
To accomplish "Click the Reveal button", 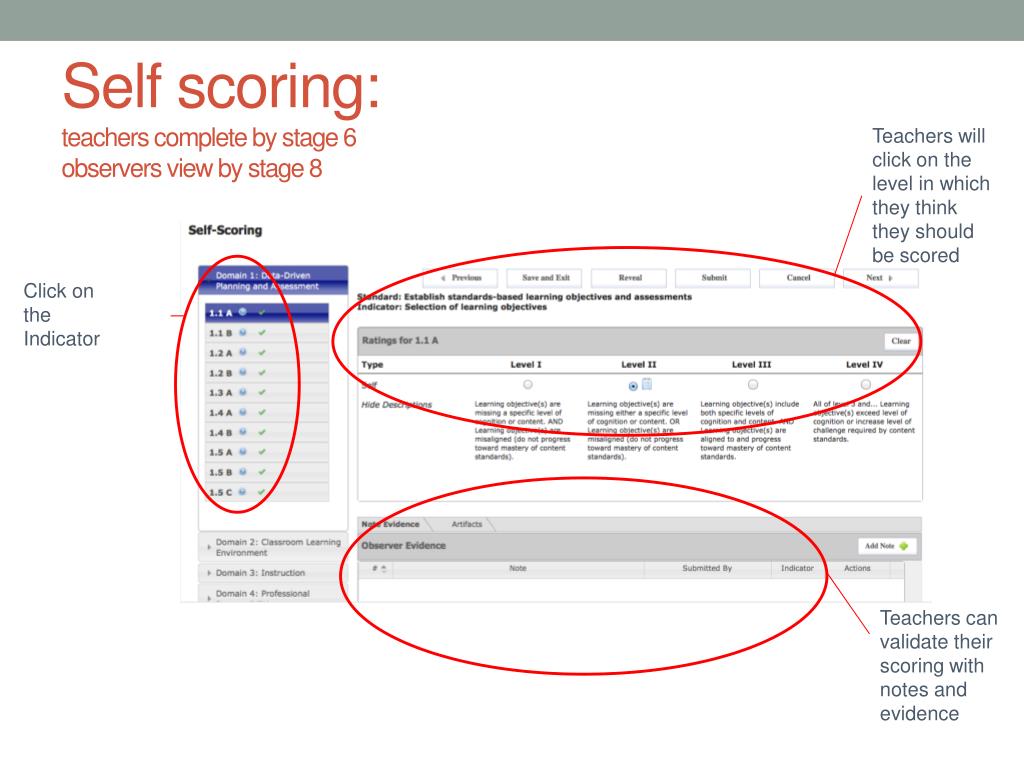I will [x=630, y=278].
